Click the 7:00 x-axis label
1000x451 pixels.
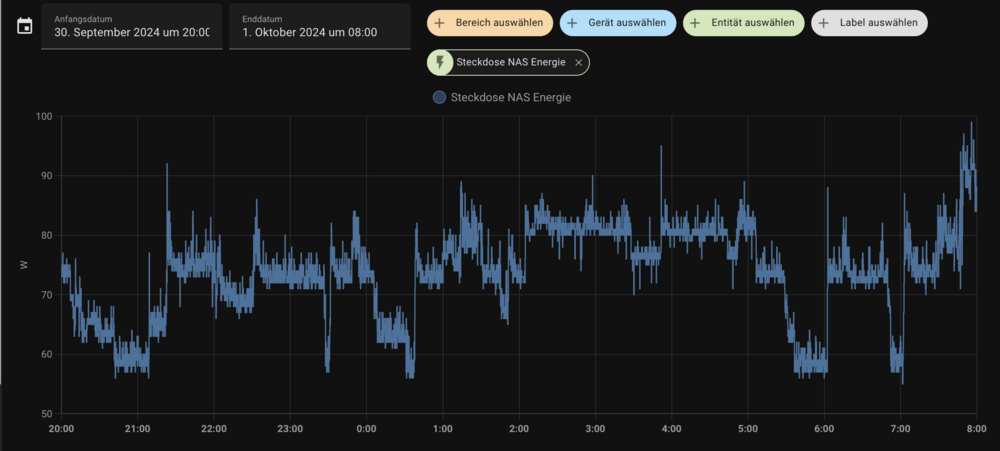point(900,429)
